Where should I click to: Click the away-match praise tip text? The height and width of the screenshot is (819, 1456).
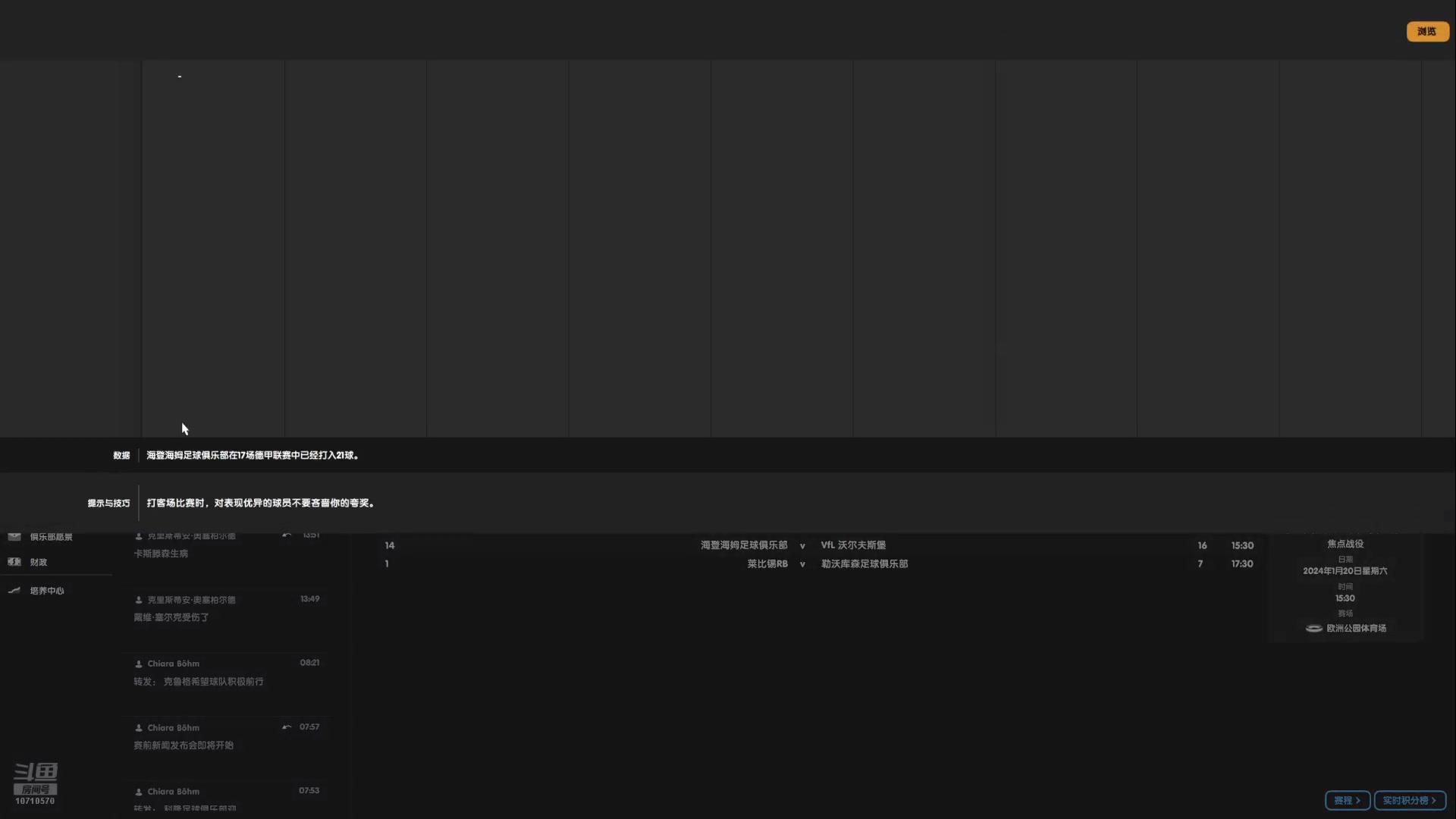click(x=261, y=503)
